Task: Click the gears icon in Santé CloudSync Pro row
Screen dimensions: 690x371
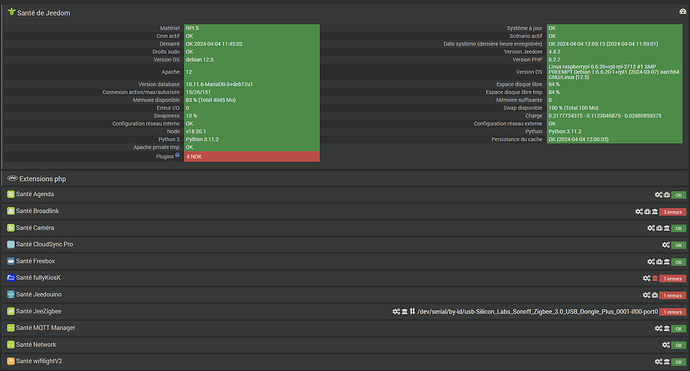Action: tap(666, 245)
